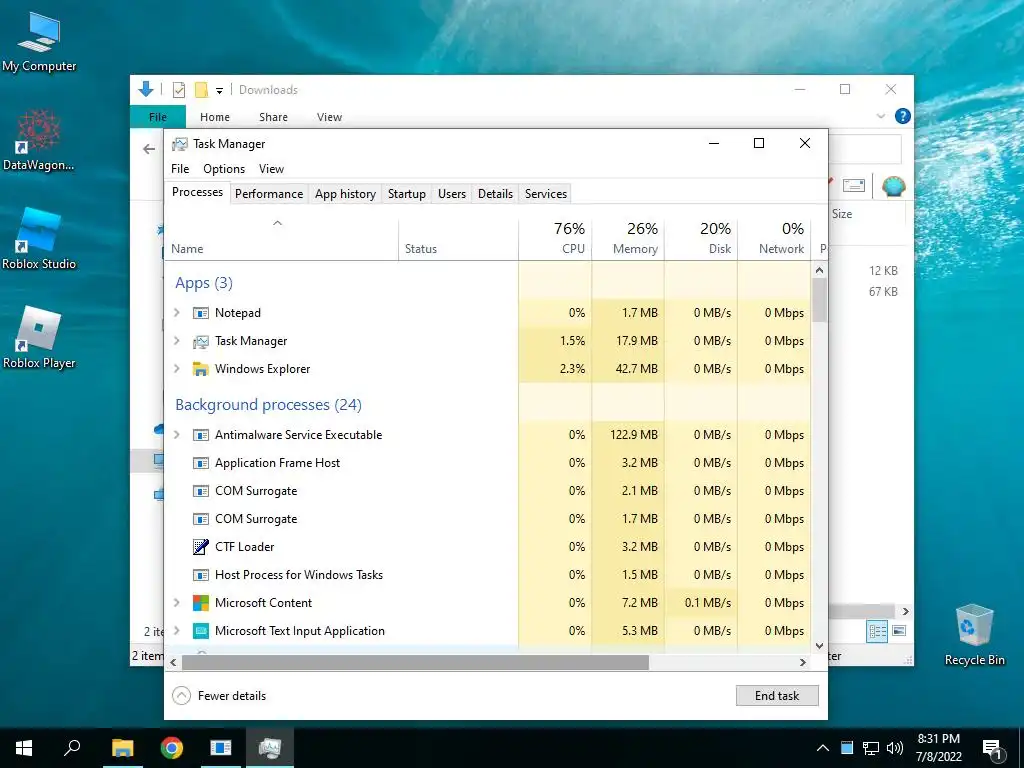Sort processes by Memory column
Image resolution: width=1024 pixels, height=768 pixels.
coord(628,239)
